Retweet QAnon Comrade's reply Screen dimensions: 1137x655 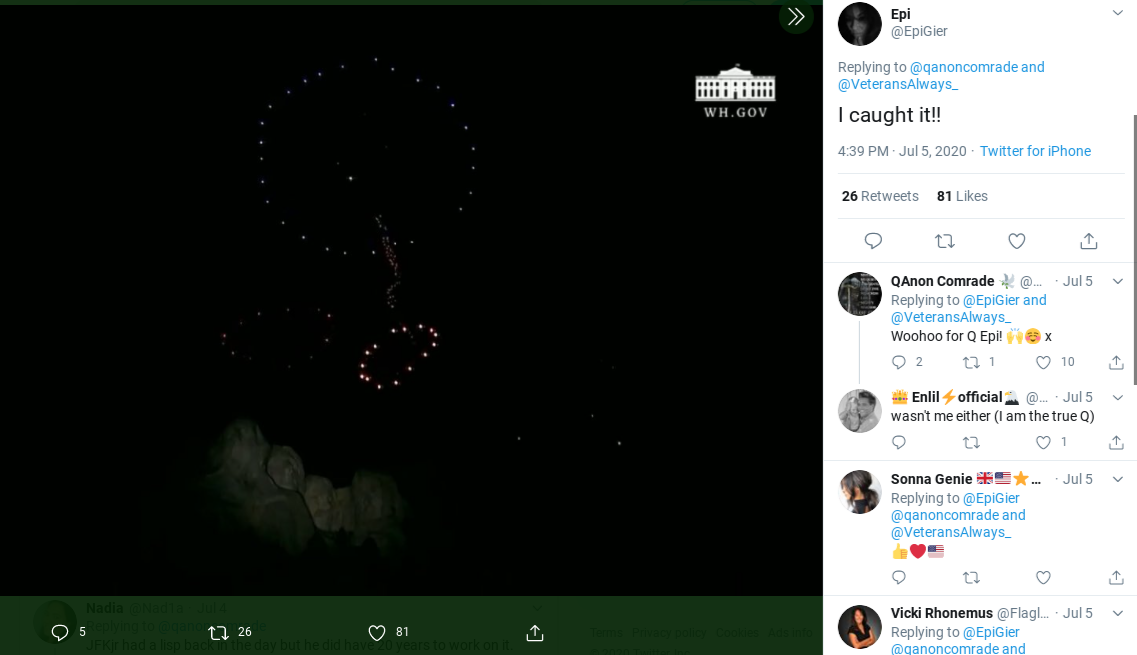click(x=970, y=362)
